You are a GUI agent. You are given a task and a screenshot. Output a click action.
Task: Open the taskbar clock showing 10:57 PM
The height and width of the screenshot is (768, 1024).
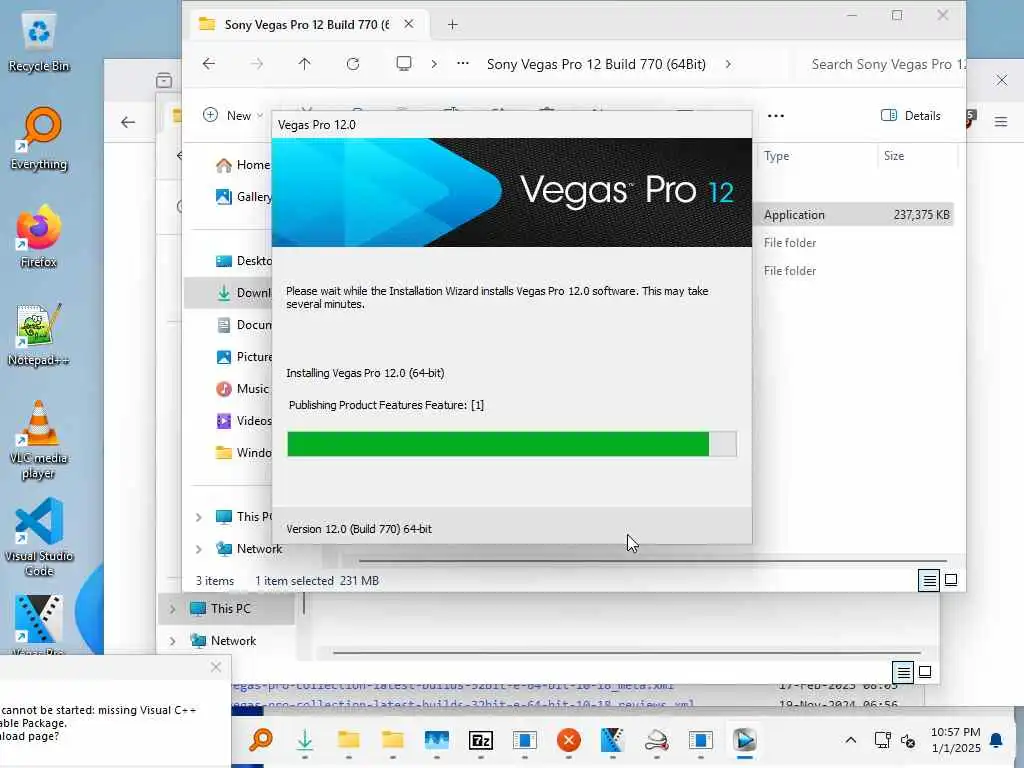tap(955, 740)
